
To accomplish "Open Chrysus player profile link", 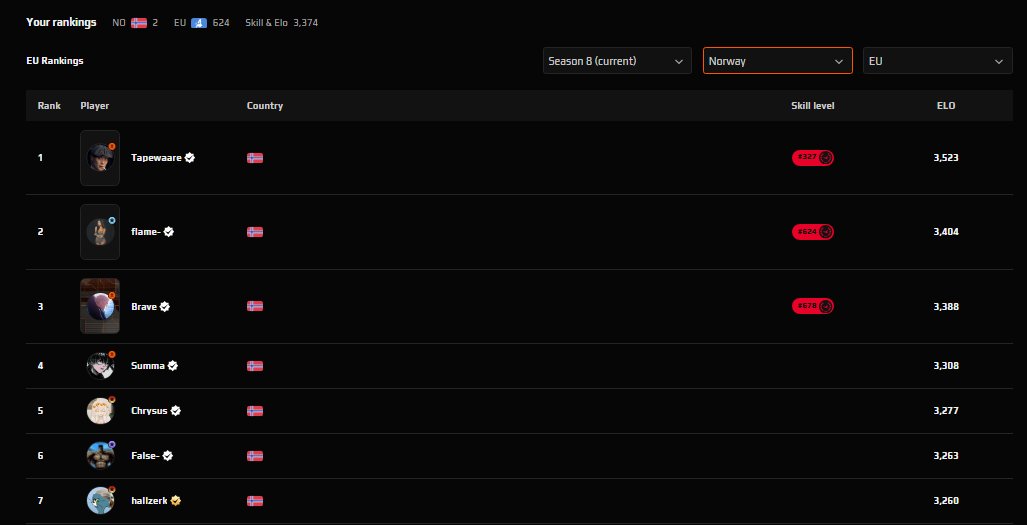I will coord(149,411).
